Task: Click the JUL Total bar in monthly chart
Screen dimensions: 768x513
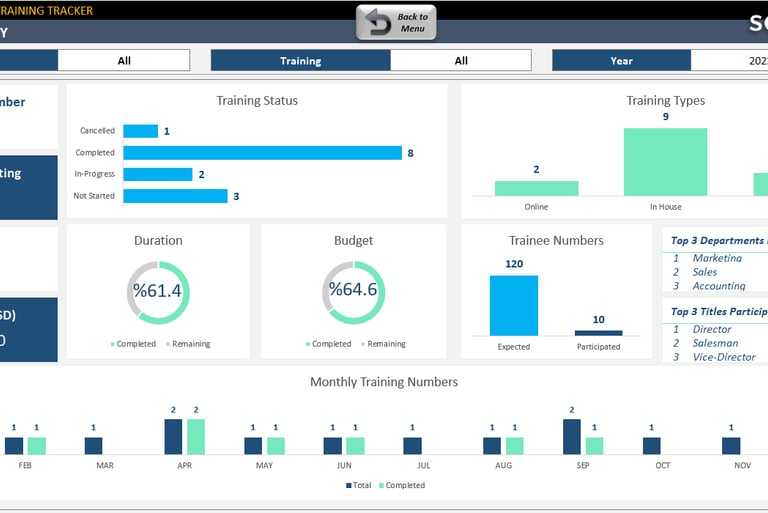Action: click(412, 446)
